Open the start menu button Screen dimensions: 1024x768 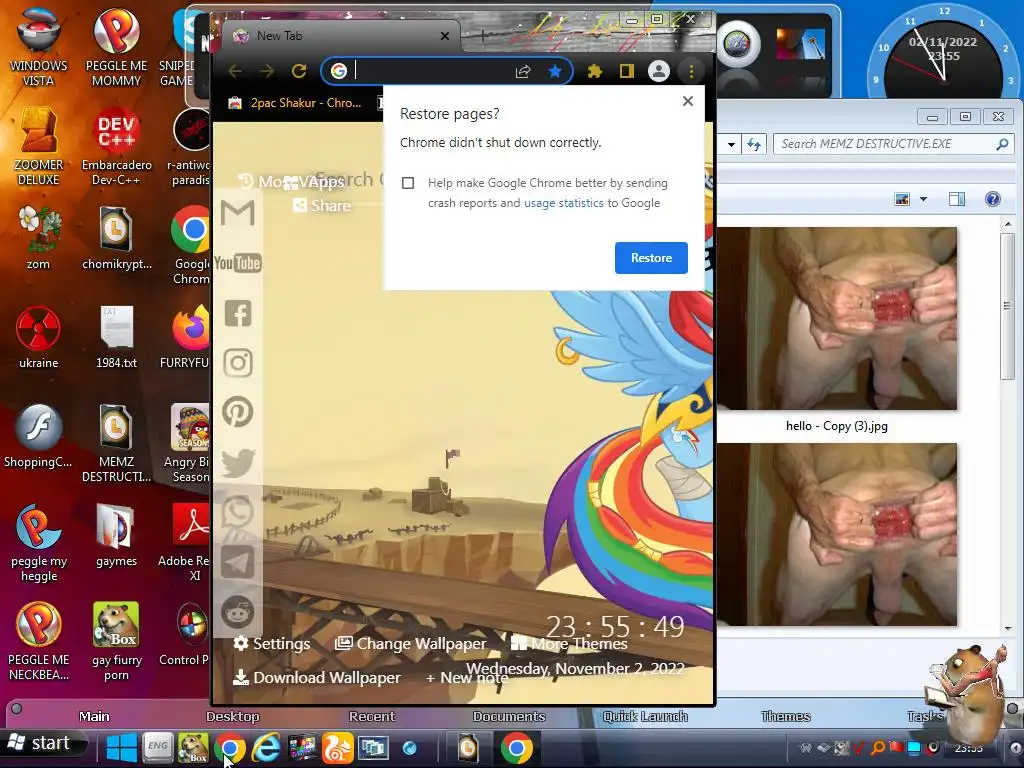tap(44, 744)
